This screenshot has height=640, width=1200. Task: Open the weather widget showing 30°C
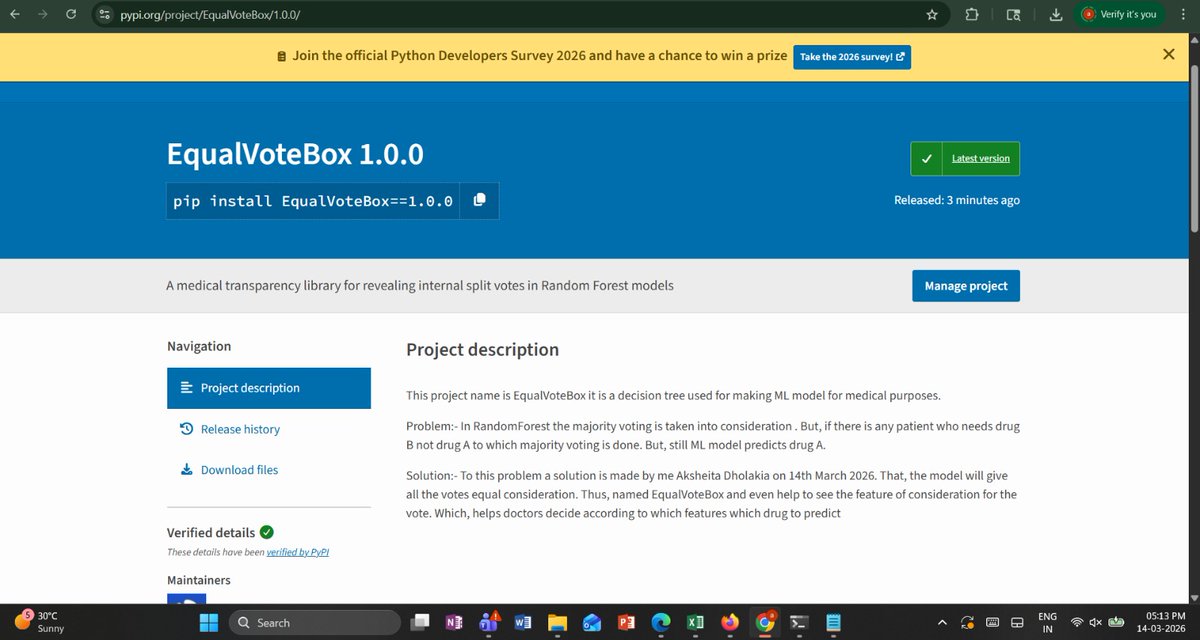(x=40, y=623)
